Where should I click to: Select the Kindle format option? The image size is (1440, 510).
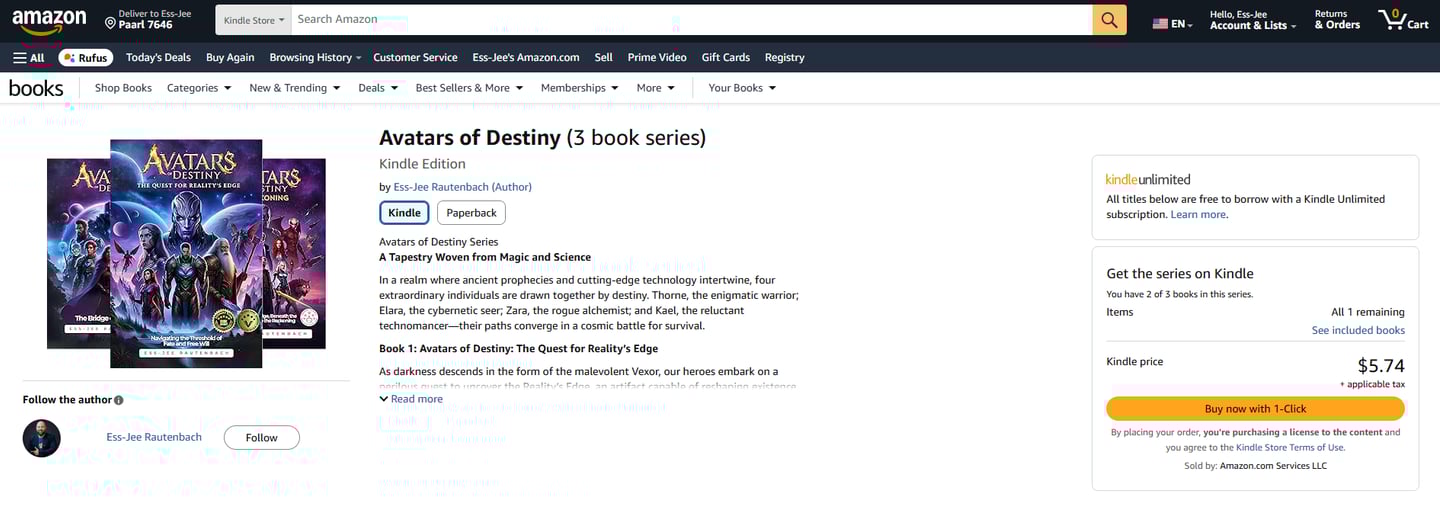click(x=405, y=213)
